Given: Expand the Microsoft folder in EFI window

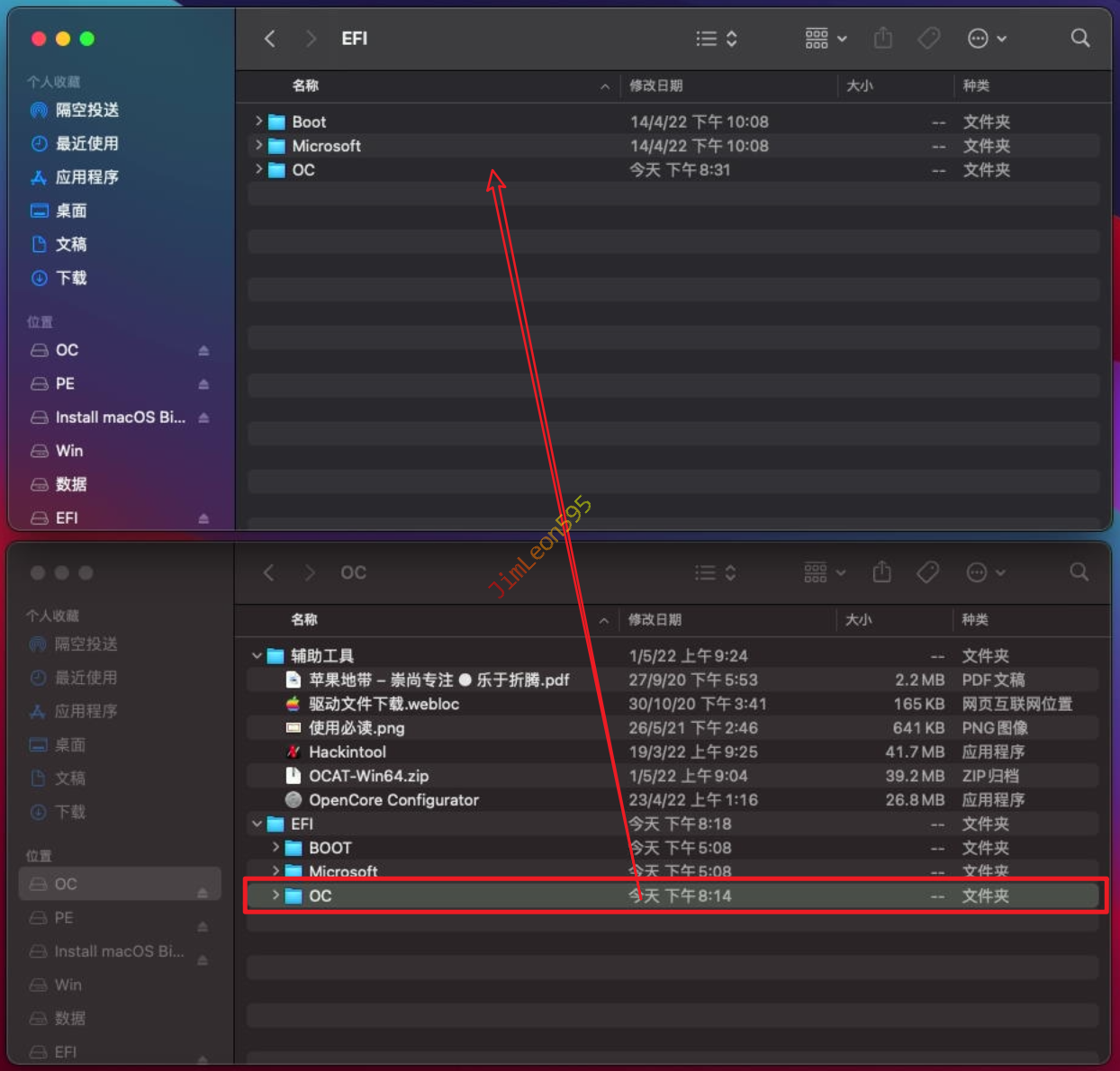Looking at the screenshot, I should click(x=258, y=145).
